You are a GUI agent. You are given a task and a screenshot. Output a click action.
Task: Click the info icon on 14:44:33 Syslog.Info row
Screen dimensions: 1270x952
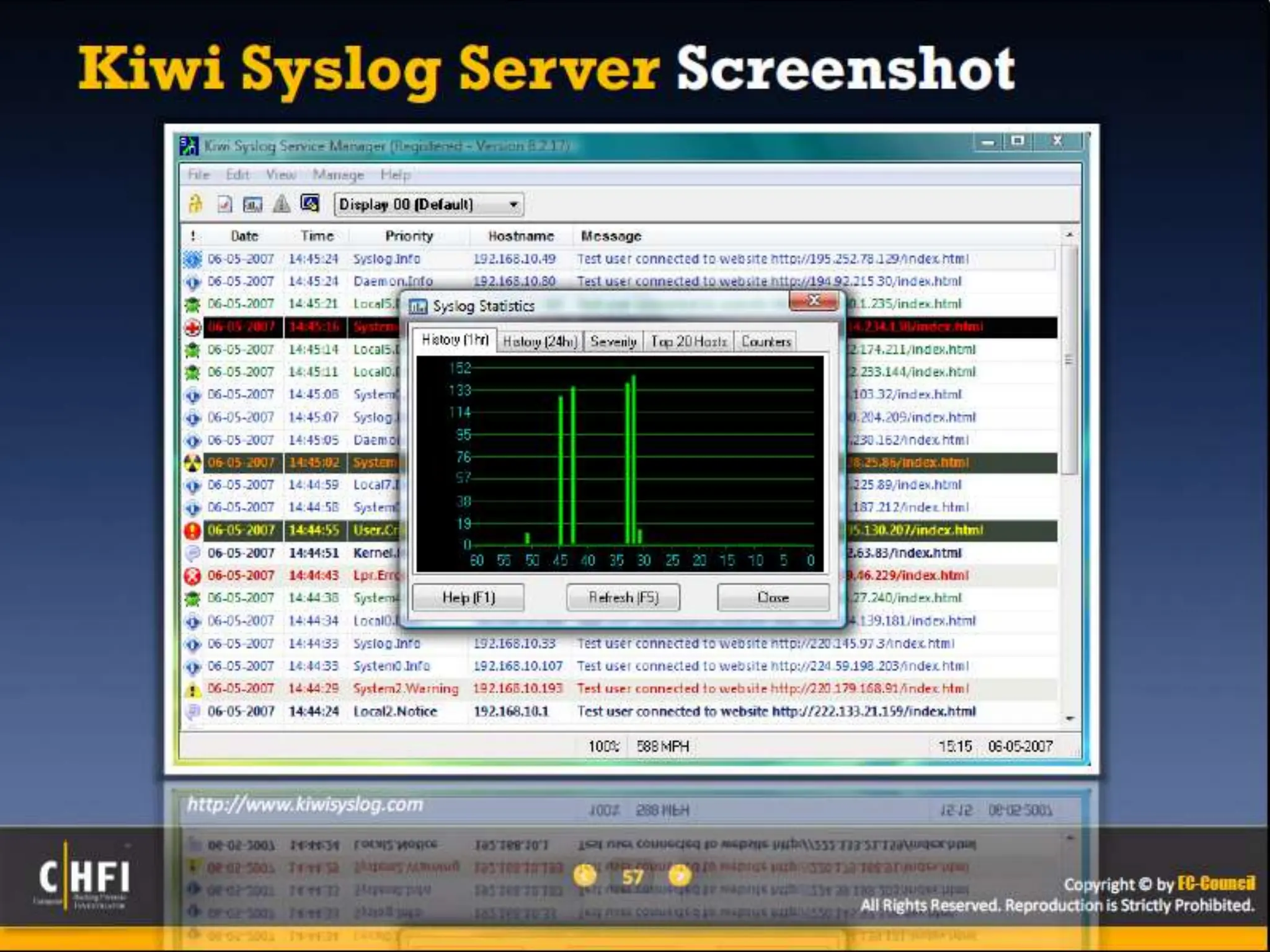(193, 644)
